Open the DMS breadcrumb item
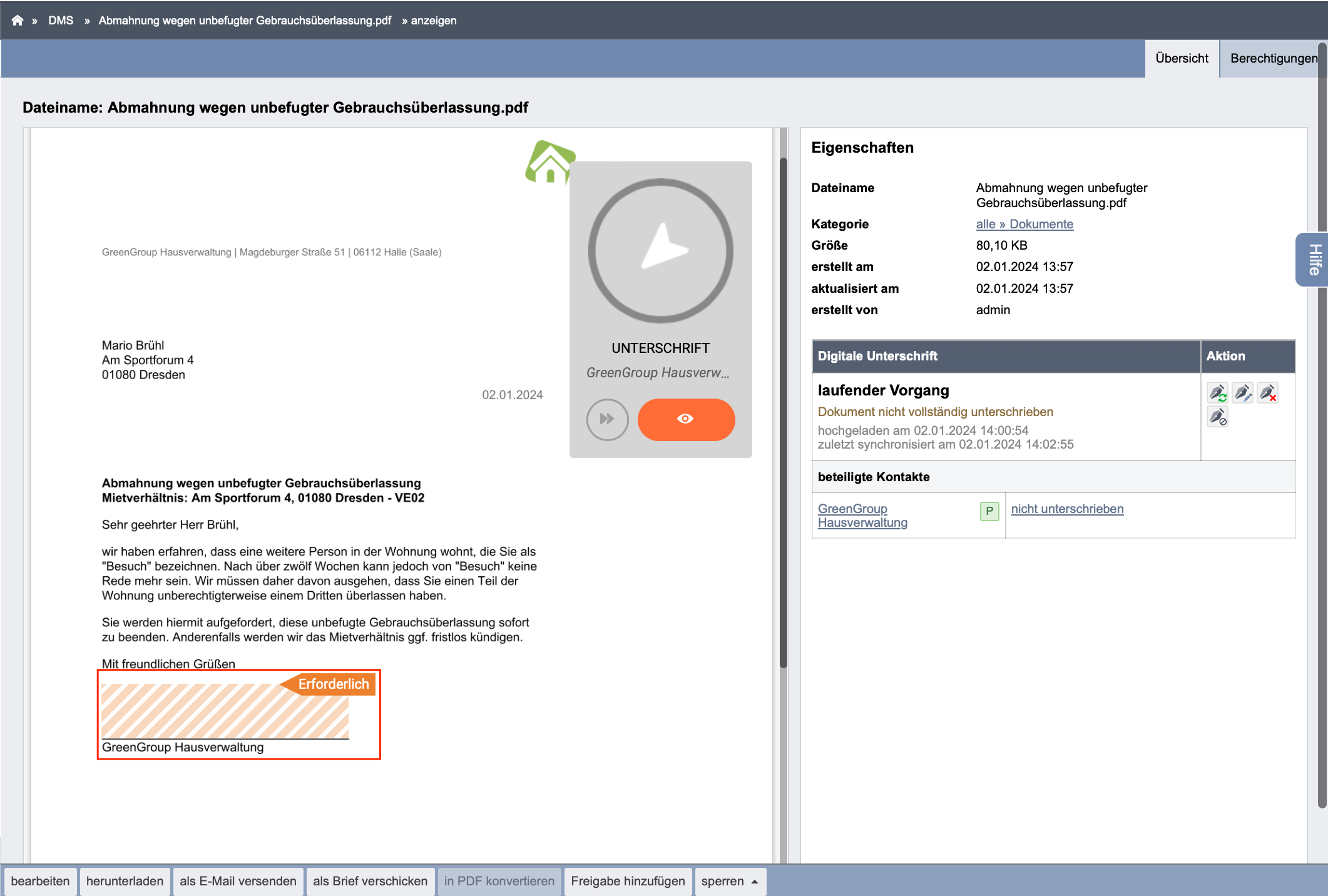This screenshot has width=1328, height=896. coord(61,20)
